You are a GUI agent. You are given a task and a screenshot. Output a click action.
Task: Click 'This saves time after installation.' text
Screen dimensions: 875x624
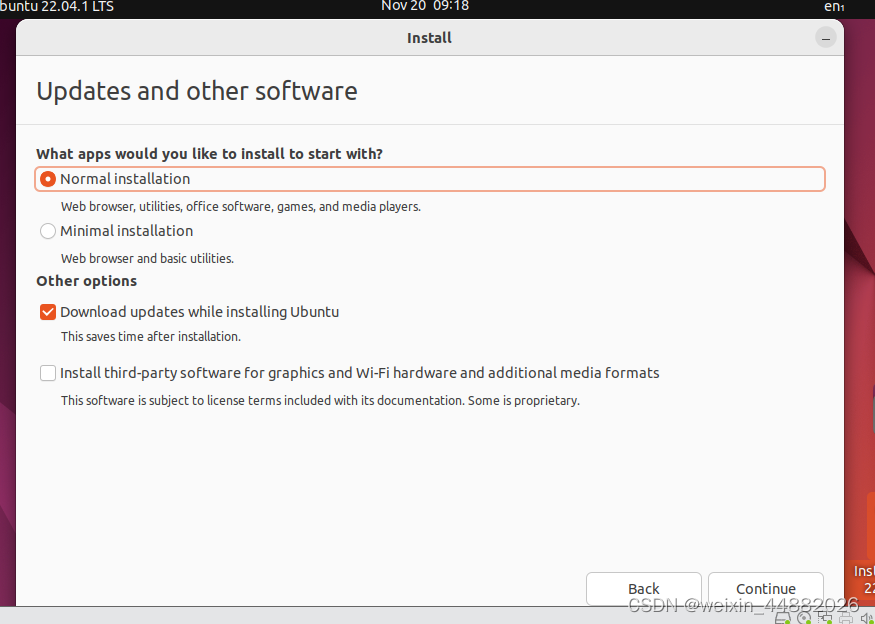point(151,337)
